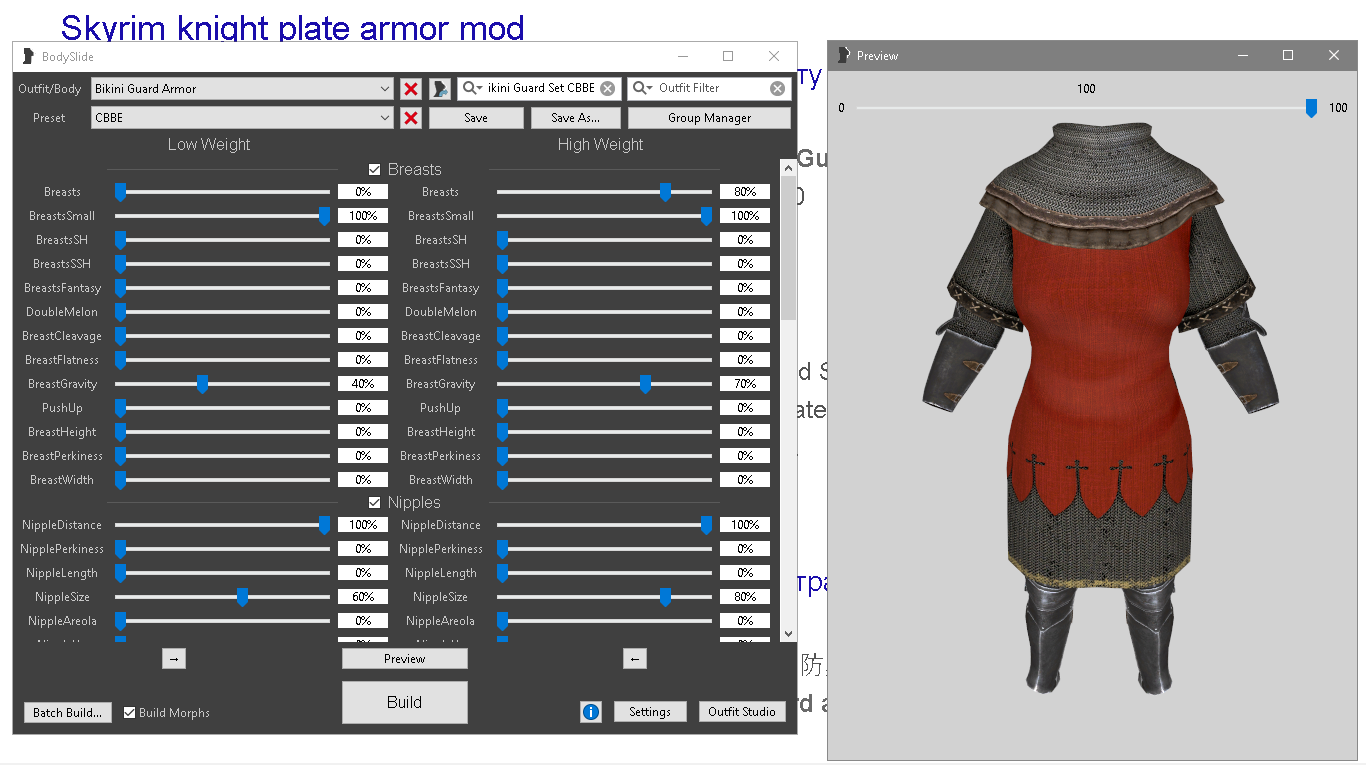Click the outfit refresh icon next to the search box

(440, 89)
